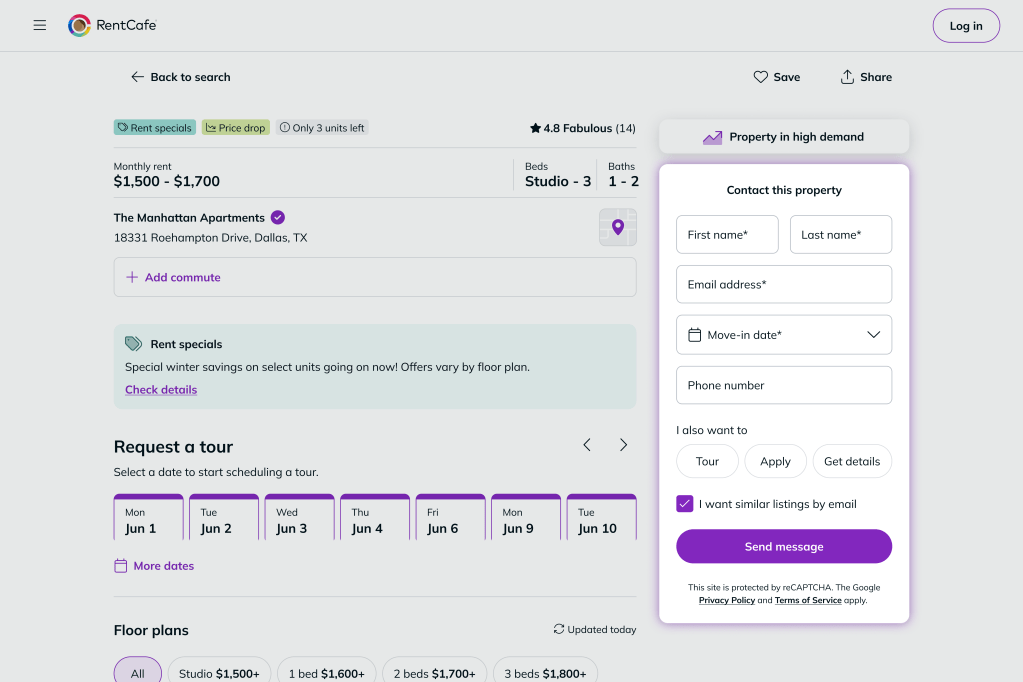The height and width of the screenshot is (682, 1023).
Task: Click Add commute
Action: pos(375,277)
